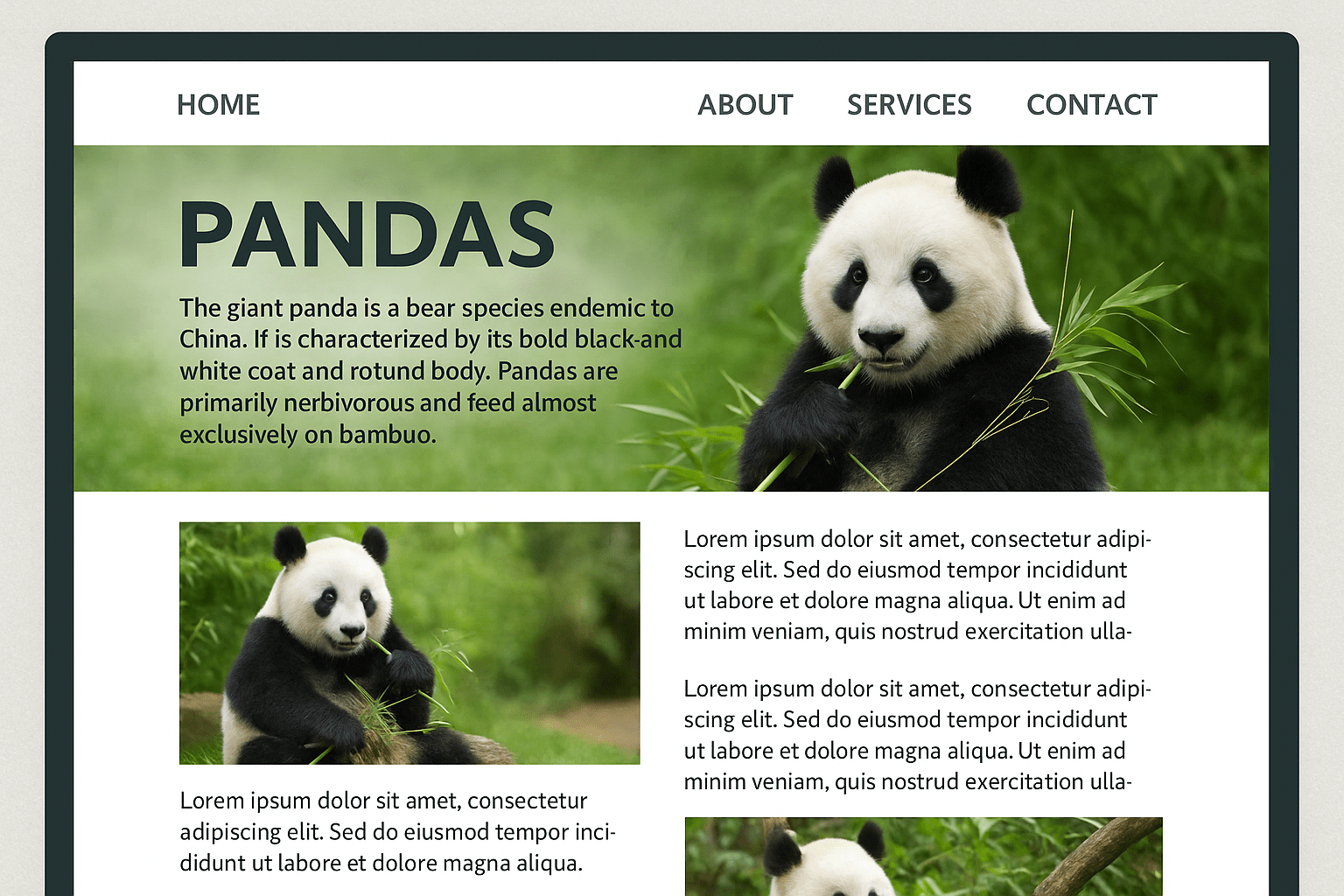1344x896 pixels.
Task: Open the CONTACT menu item
Action: (1091, 105)
